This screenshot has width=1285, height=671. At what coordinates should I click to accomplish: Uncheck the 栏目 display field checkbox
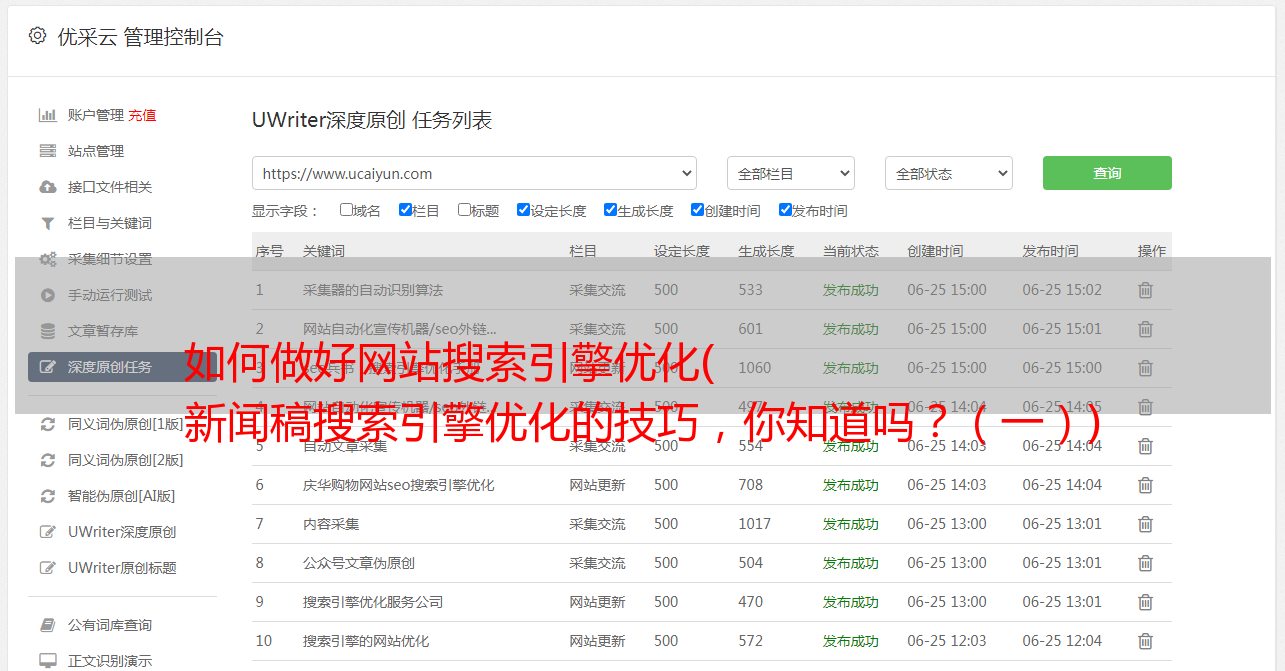tap(405, 210)
